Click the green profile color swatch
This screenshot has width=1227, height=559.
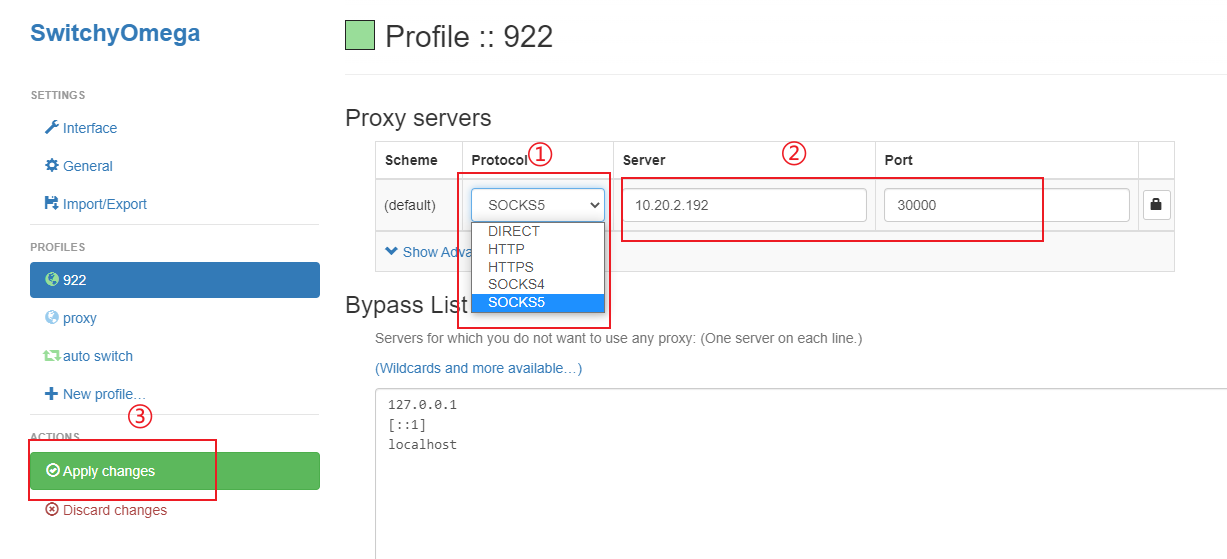point(360,36)
